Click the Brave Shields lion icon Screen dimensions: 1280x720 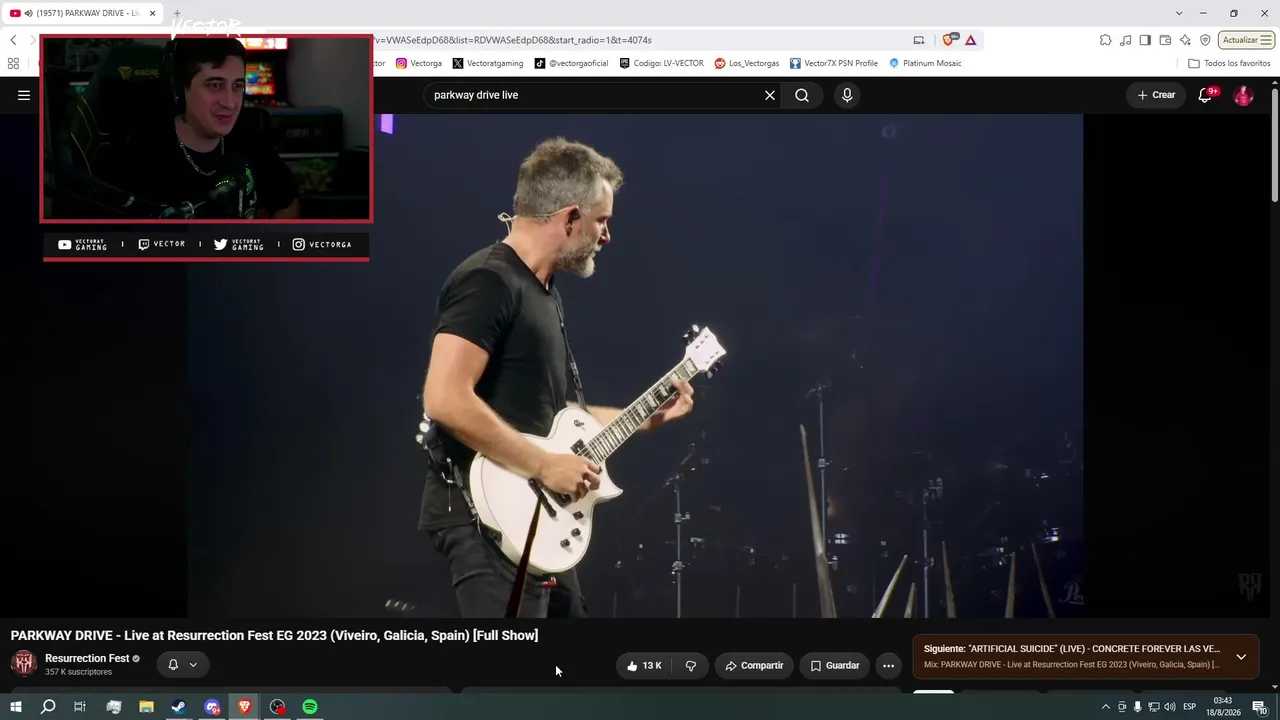click(x=949, y=40)
